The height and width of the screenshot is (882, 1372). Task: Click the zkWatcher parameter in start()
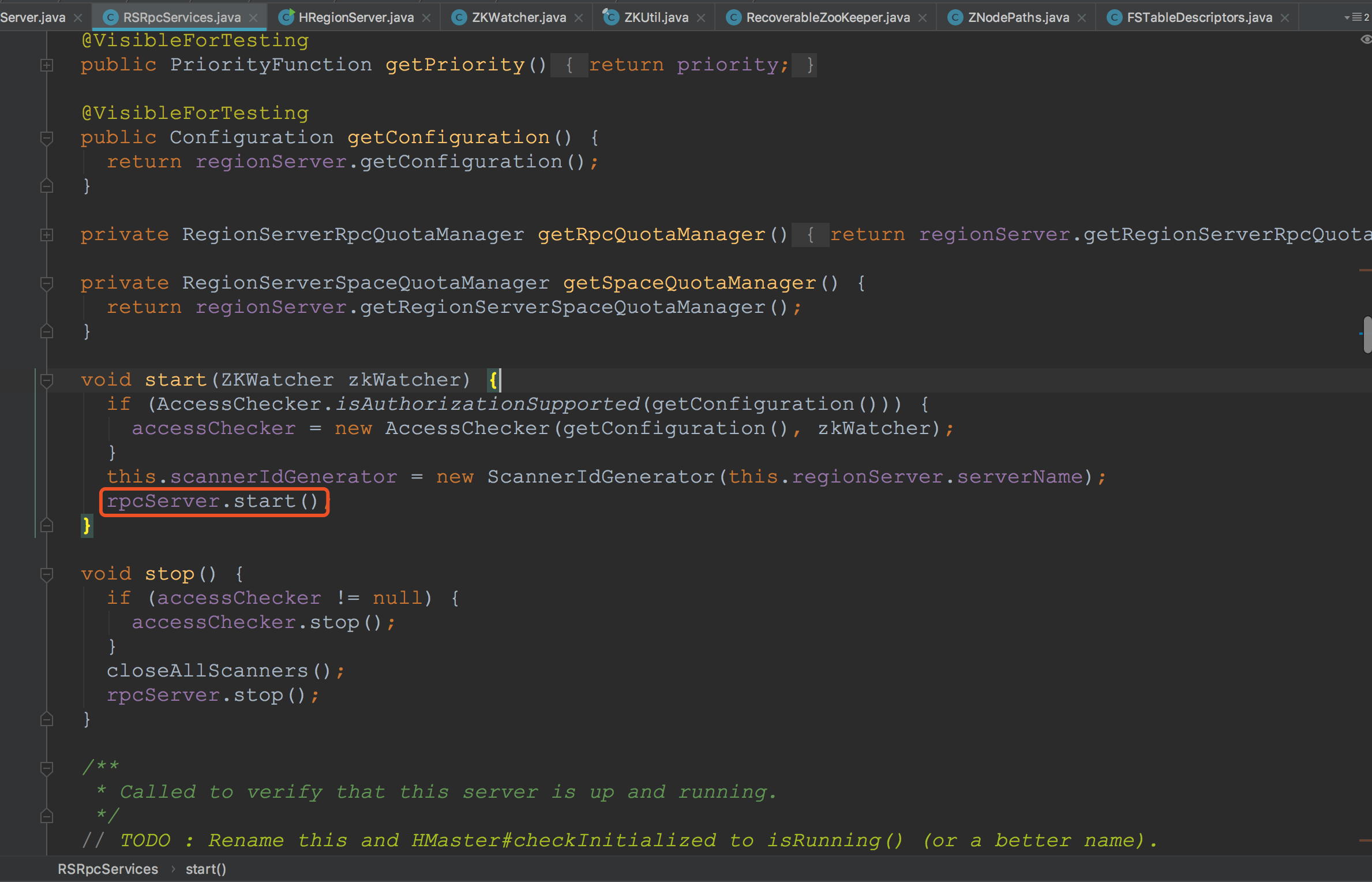click(404, 380)
